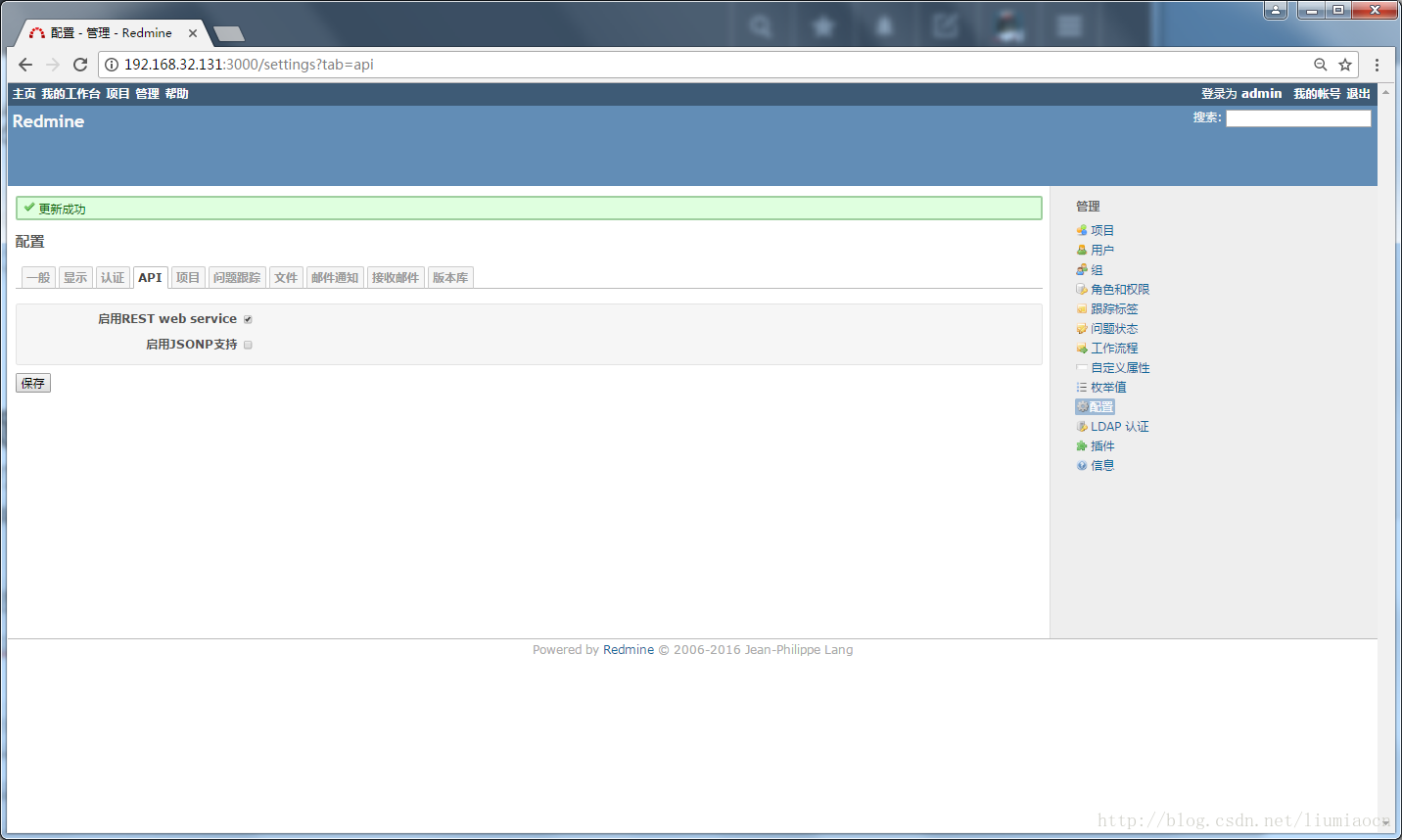Click the Redmine link in footer
1402x840 pixels.
[629, 650]
